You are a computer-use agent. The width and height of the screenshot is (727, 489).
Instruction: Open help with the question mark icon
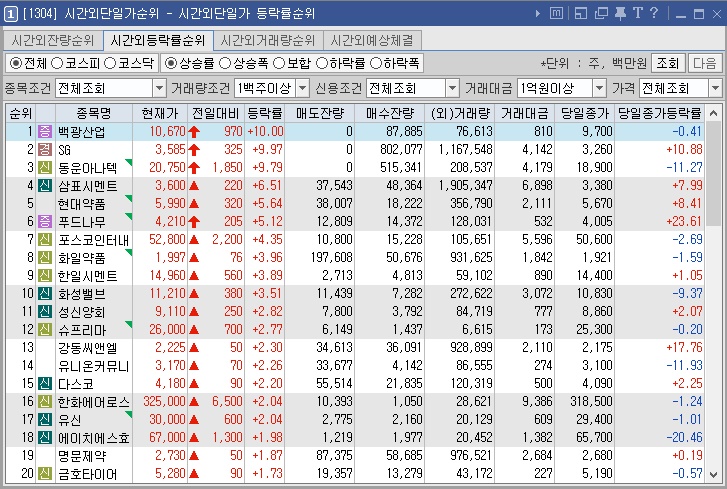coord(654,13)
